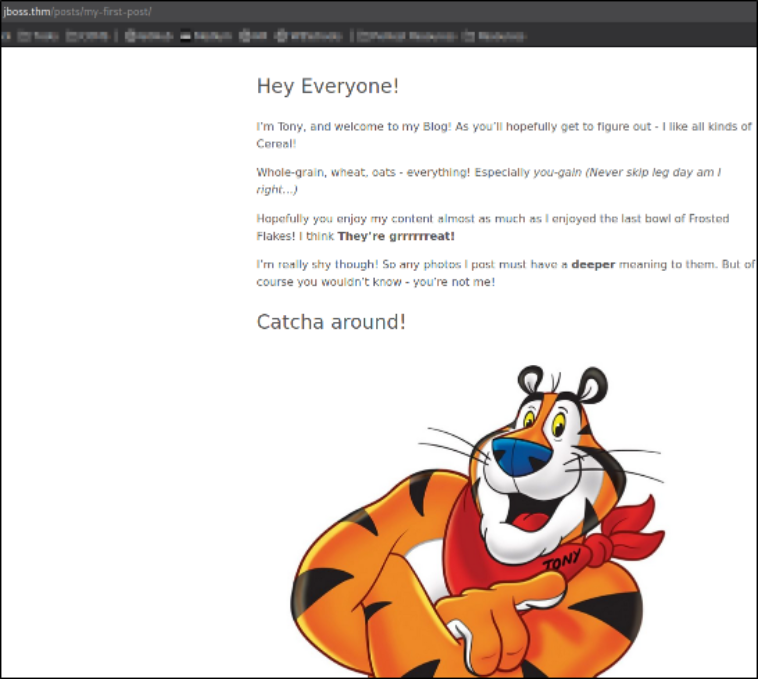The image size is (758, 679).
Task: Click the 'I'm Tony, and welcome' paragraph
Action: click(504, 135)
